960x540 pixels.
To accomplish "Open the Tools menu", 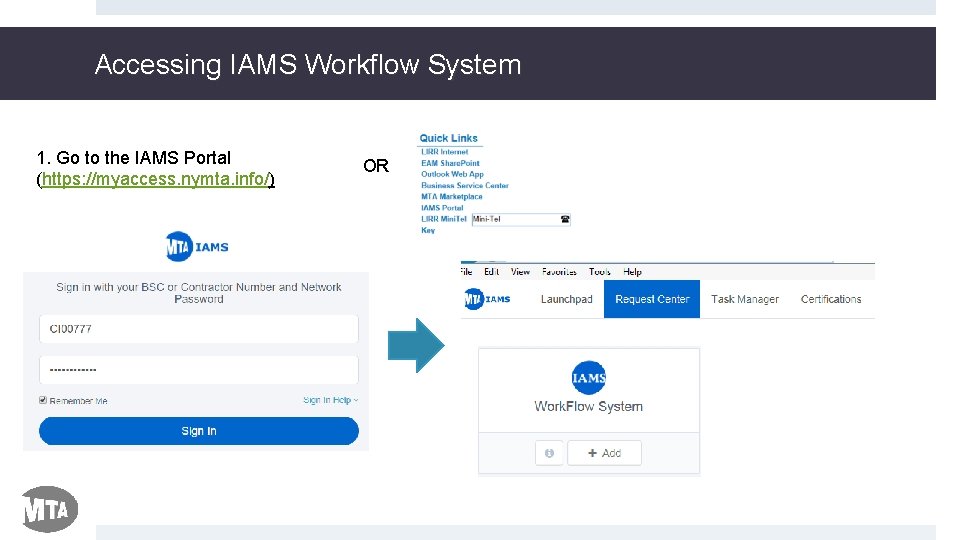I will coord(599,272).
